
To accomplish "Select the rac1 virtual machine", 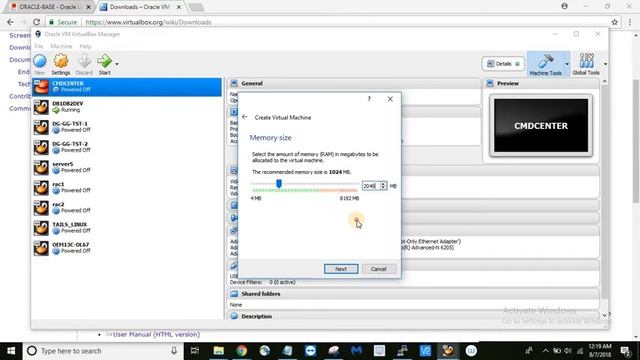I will tap(127, 187).
